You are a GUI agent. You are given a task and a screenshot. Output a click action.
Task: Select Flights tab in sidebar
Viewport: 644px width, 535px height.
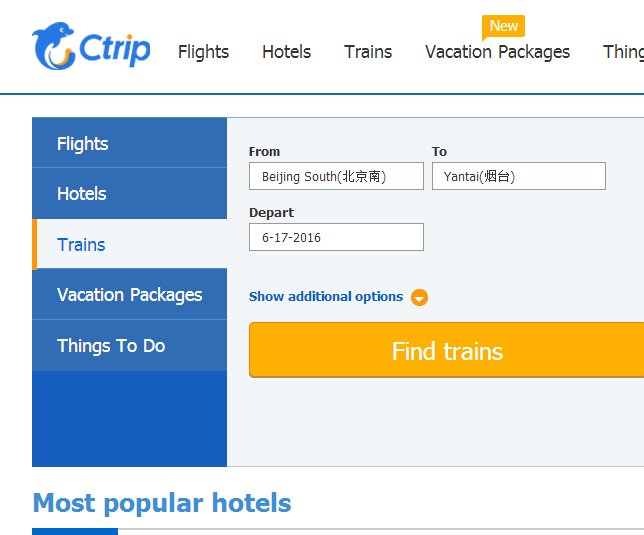tap(129, 143)
